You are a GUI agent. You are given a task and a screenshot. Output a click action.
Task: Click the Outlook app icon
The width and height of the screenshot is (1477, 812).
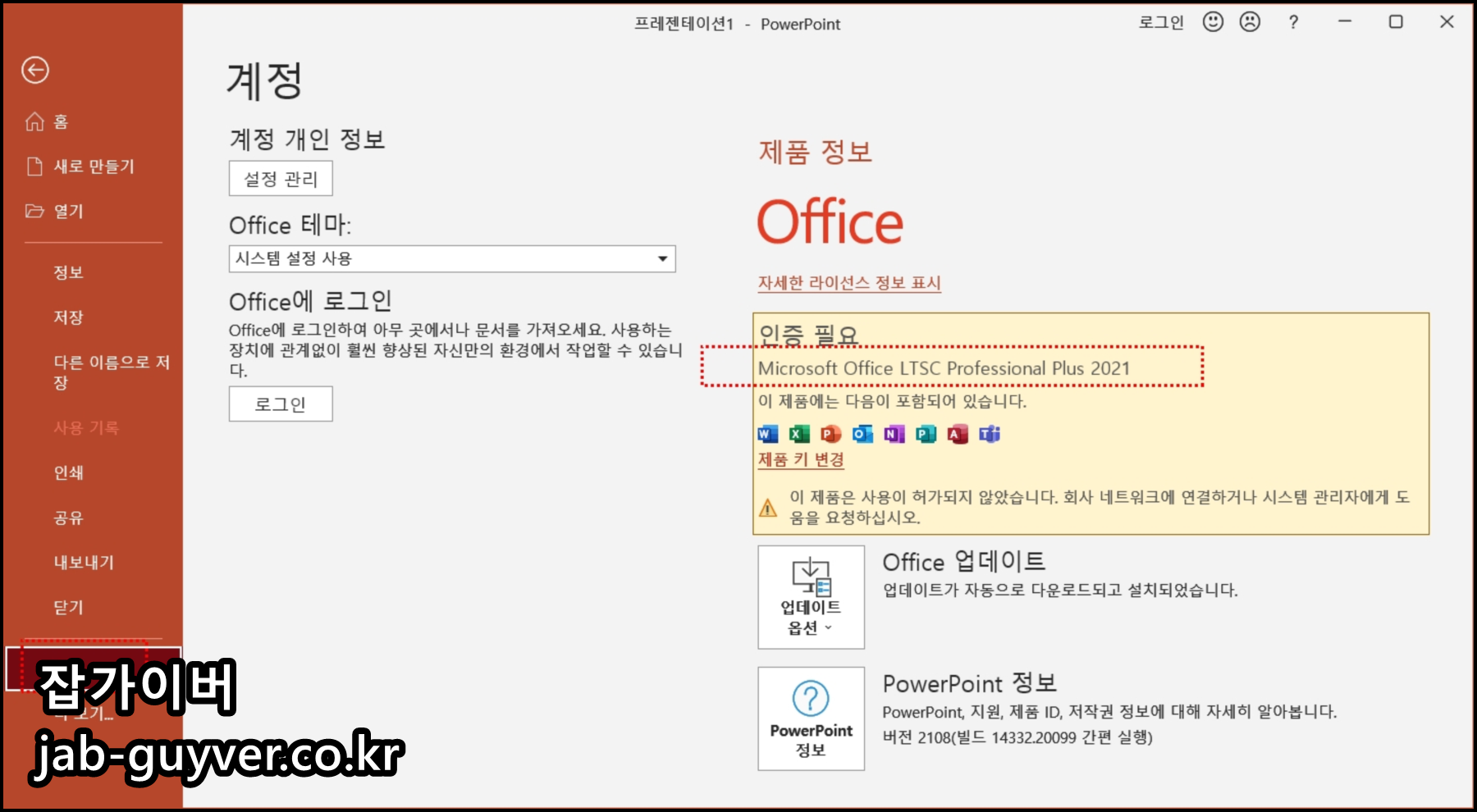tap(862, 434)
